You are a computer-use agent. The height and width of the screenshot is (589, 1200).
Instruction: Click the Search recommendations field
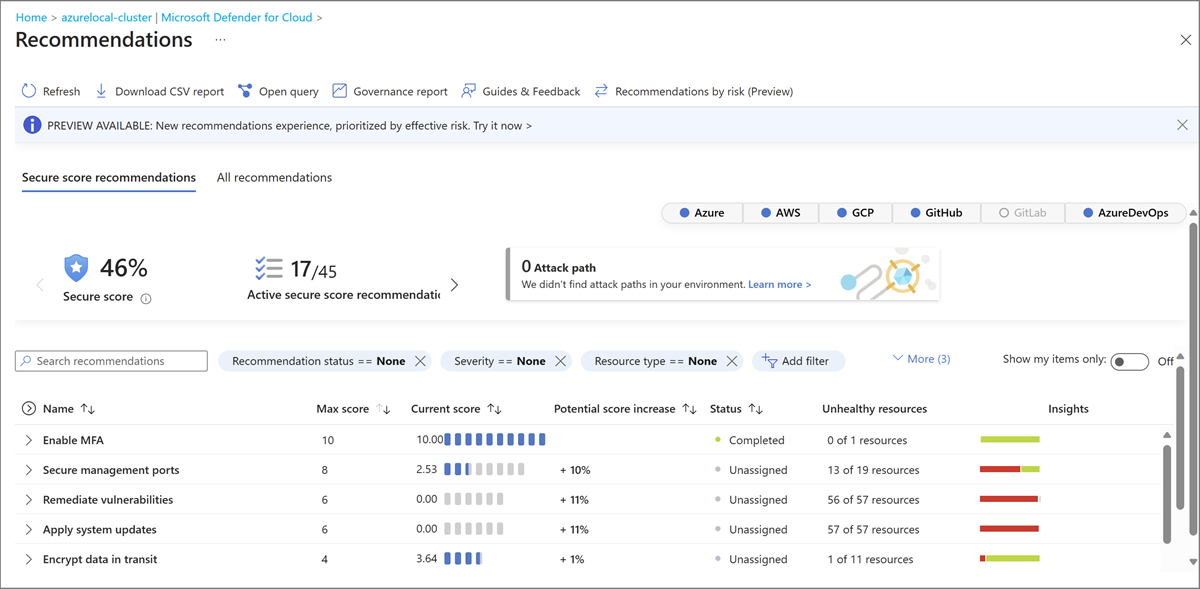(x=111, y=361)
